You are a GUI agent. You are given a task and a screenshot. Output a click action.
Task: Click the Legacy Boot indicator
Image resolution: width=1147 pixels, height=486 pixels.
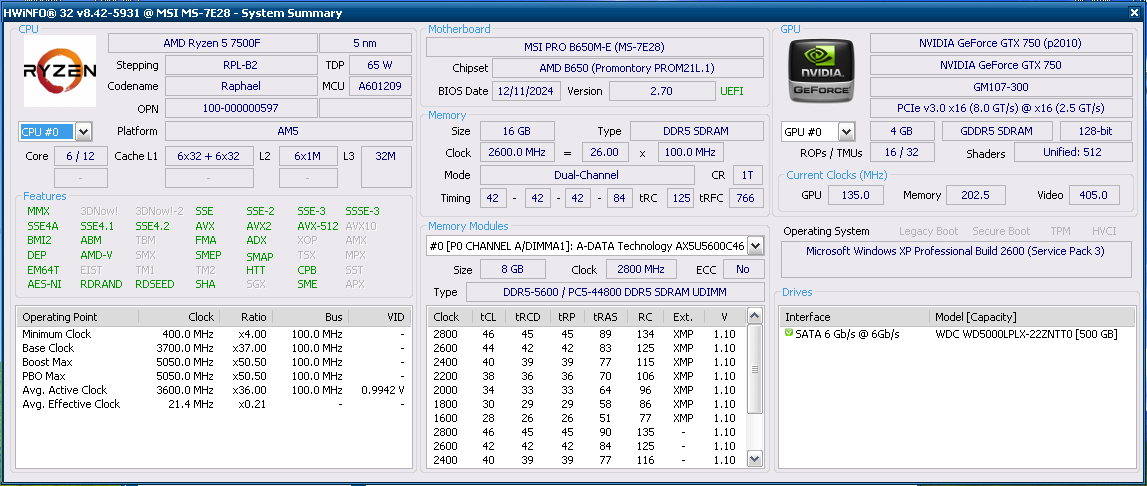(928, 231)
